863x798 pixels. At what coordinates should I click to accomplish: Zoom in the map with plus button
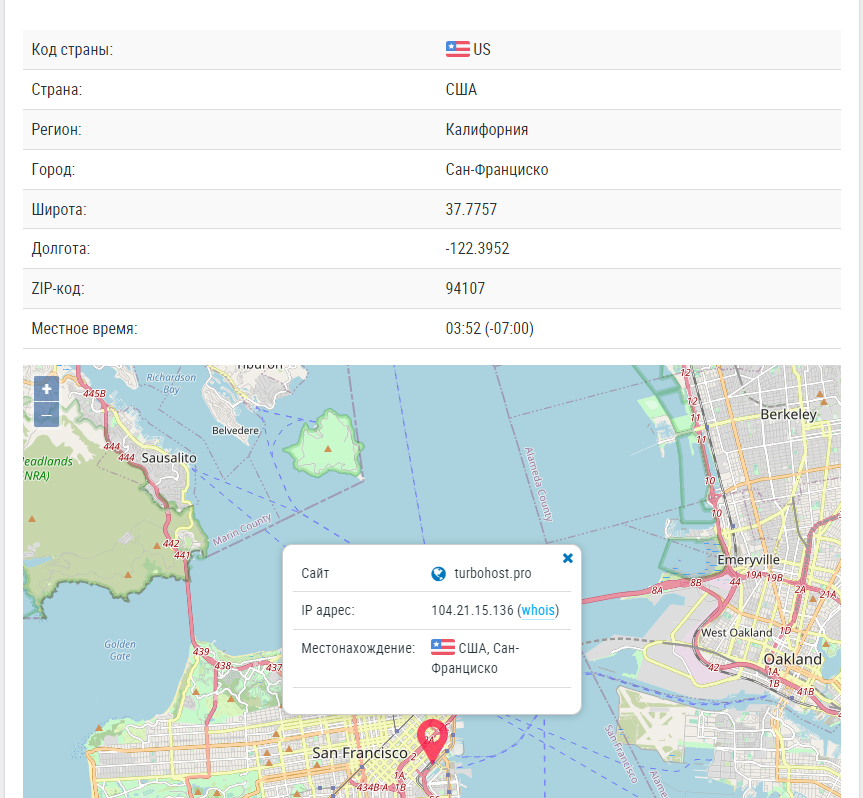[46, 389]
